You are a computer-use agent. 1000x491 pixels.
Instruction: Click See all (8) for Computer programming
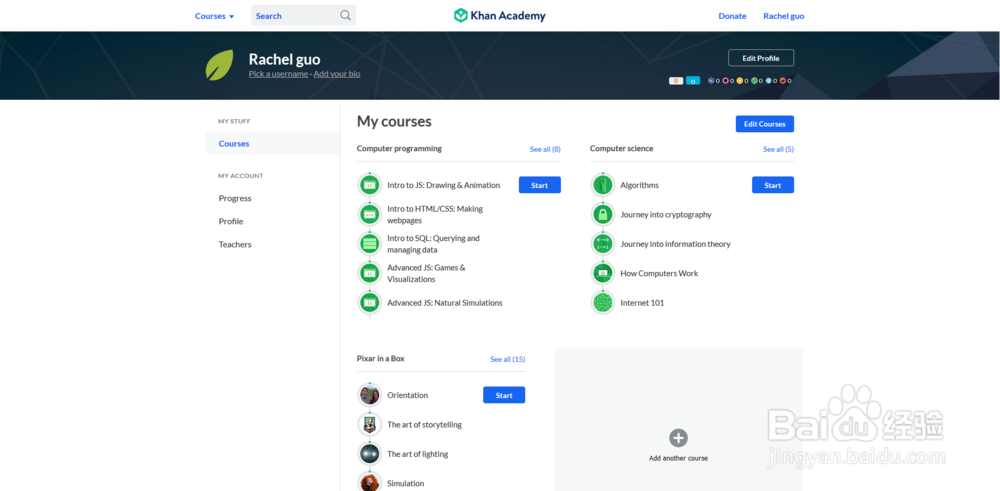pyautogui.click(x=545, y=149)
